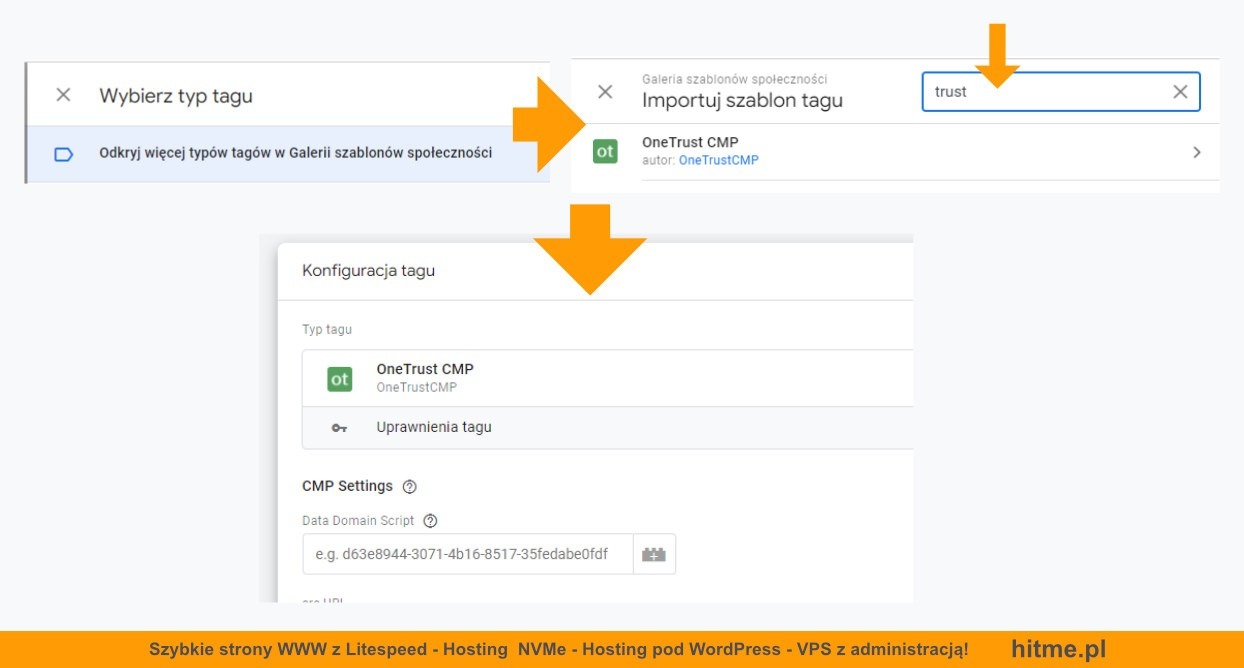Open help icon next to Data Domain Script

pos(431,521)
